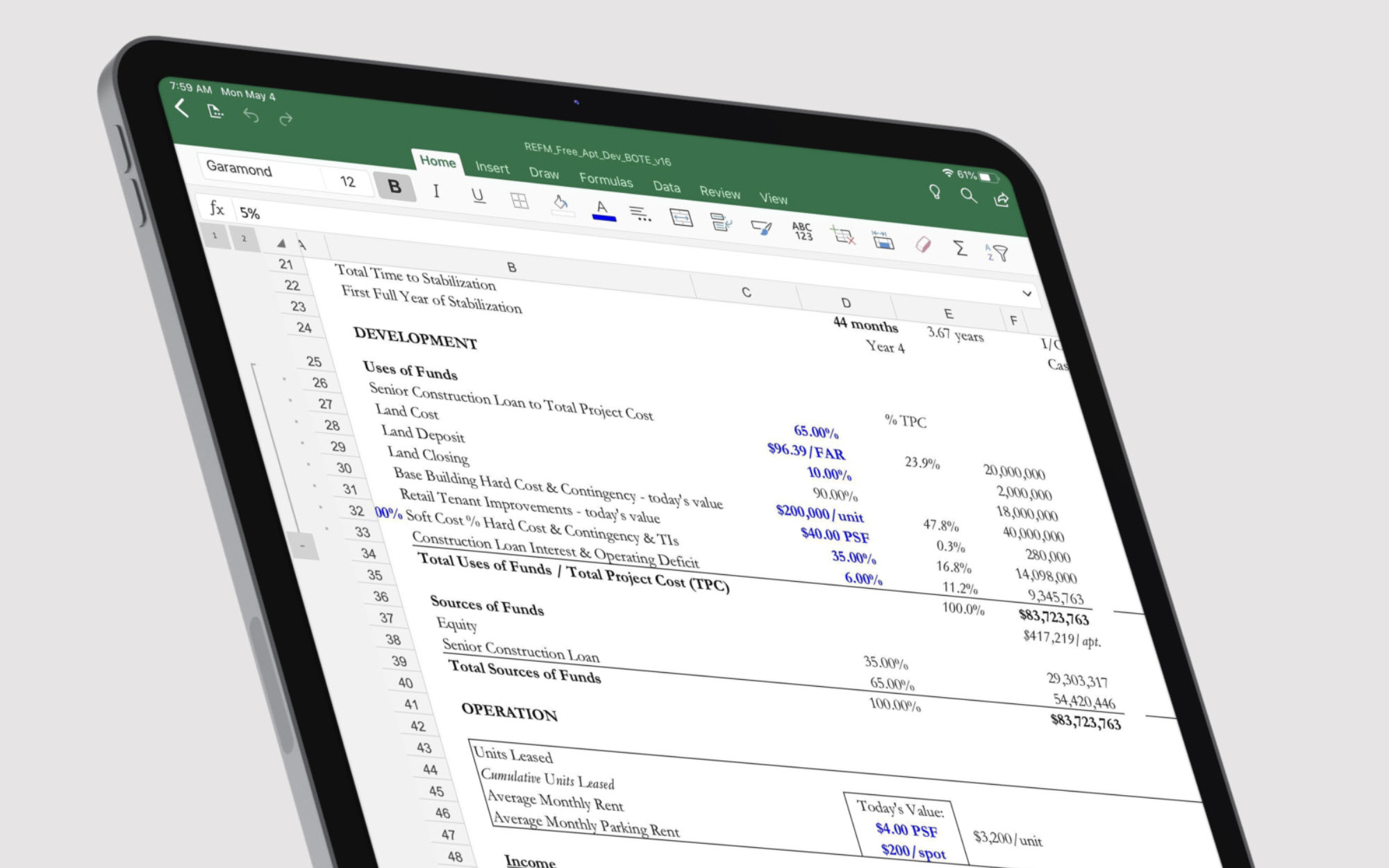Screen dimensions: 1389x868
Task: Click the AutoSum sigma icon
Action: [960, 248]
